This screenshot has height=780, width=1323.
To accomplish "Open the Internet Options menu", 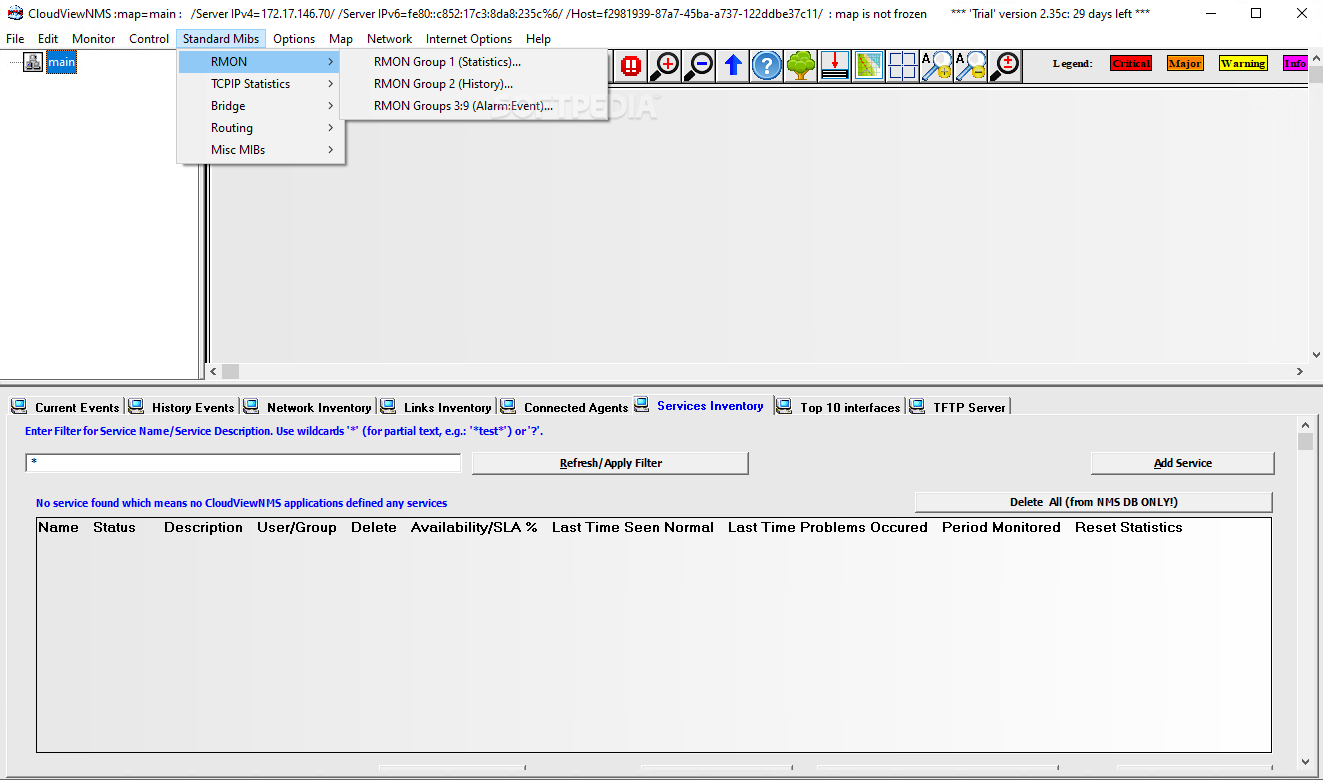I will point(469,39).
